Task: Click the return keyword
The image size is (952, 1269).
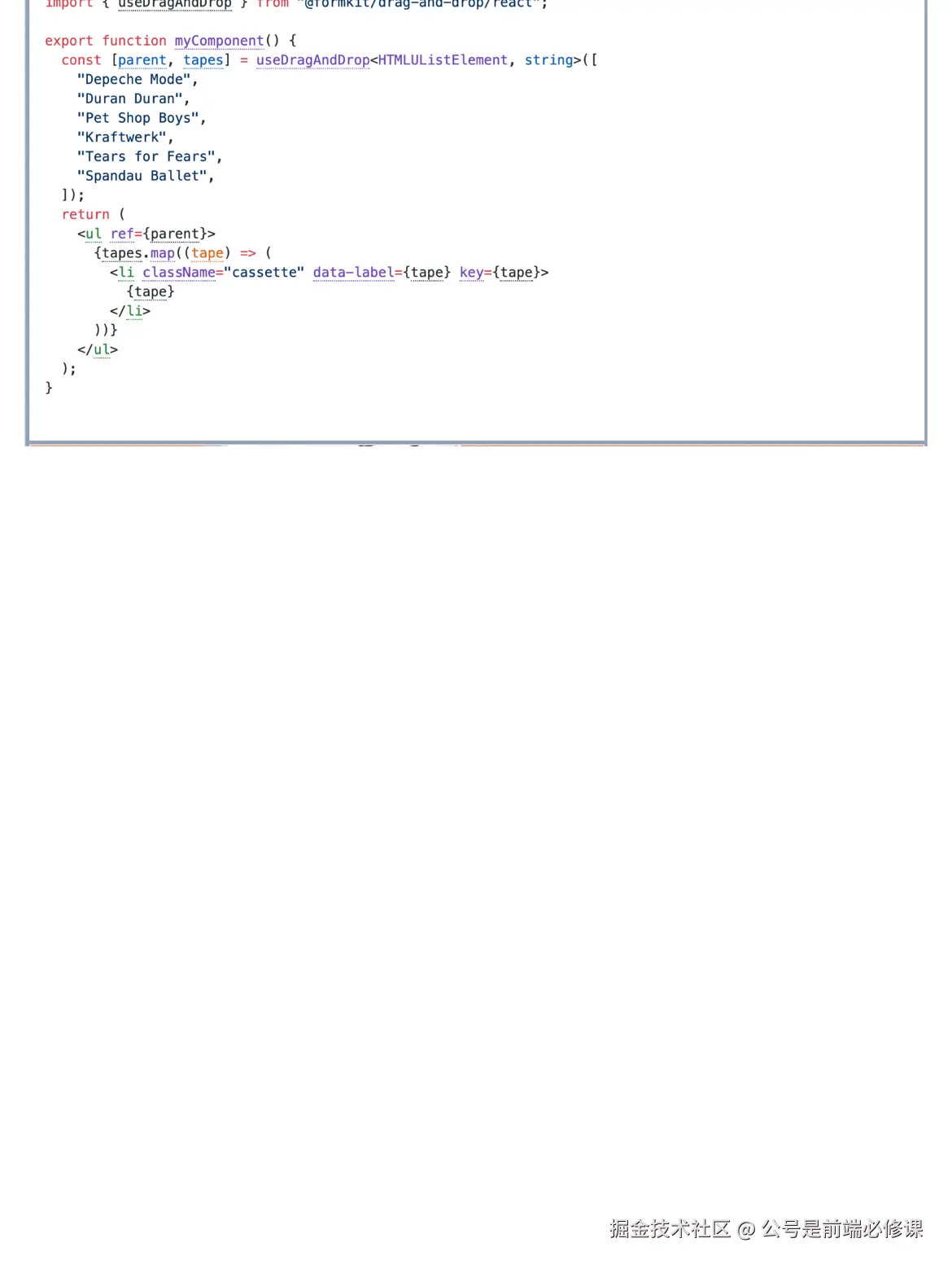Action: [x=85, y=215]
